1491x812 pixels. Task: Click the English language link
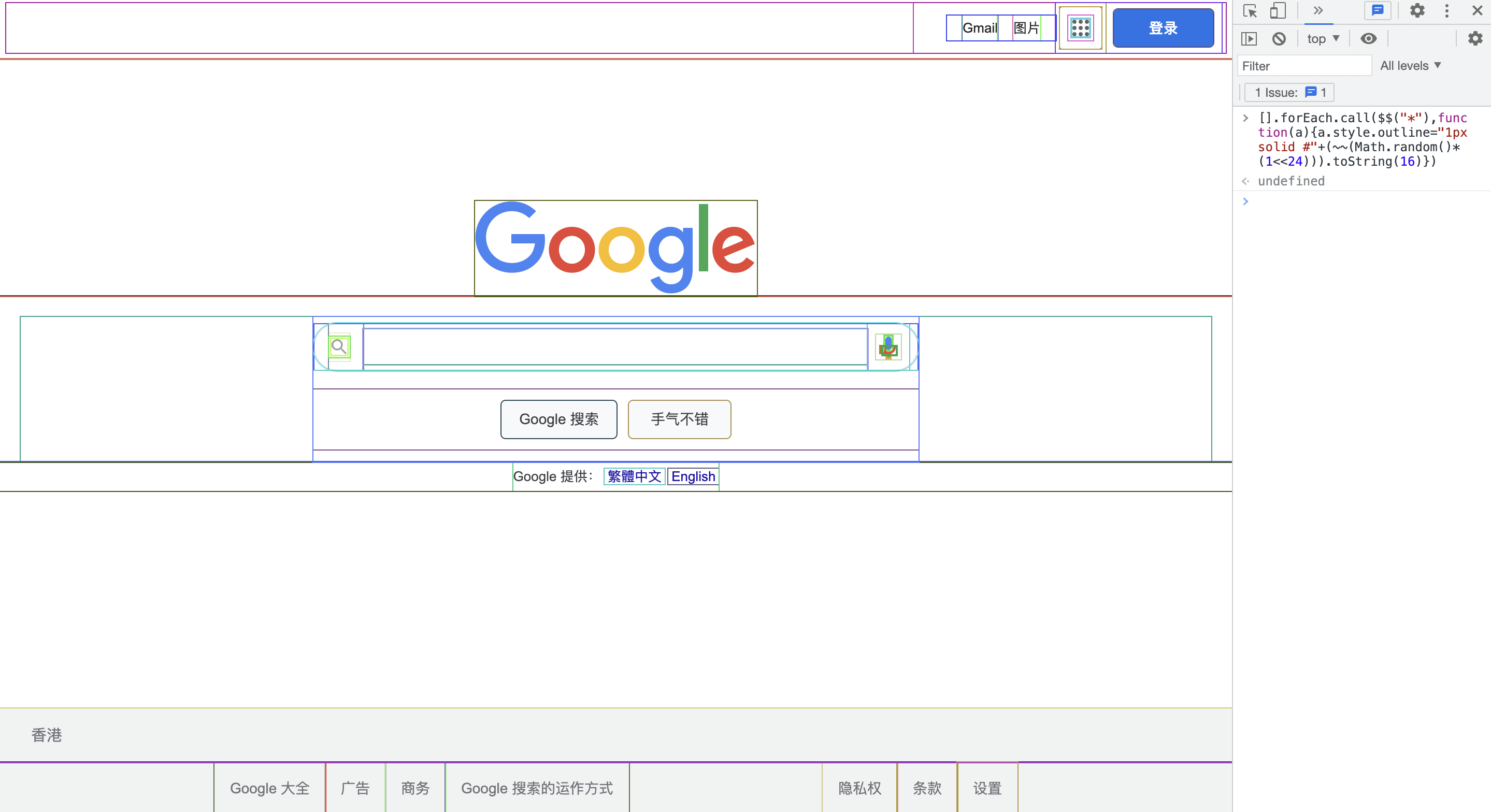(693, 476)
